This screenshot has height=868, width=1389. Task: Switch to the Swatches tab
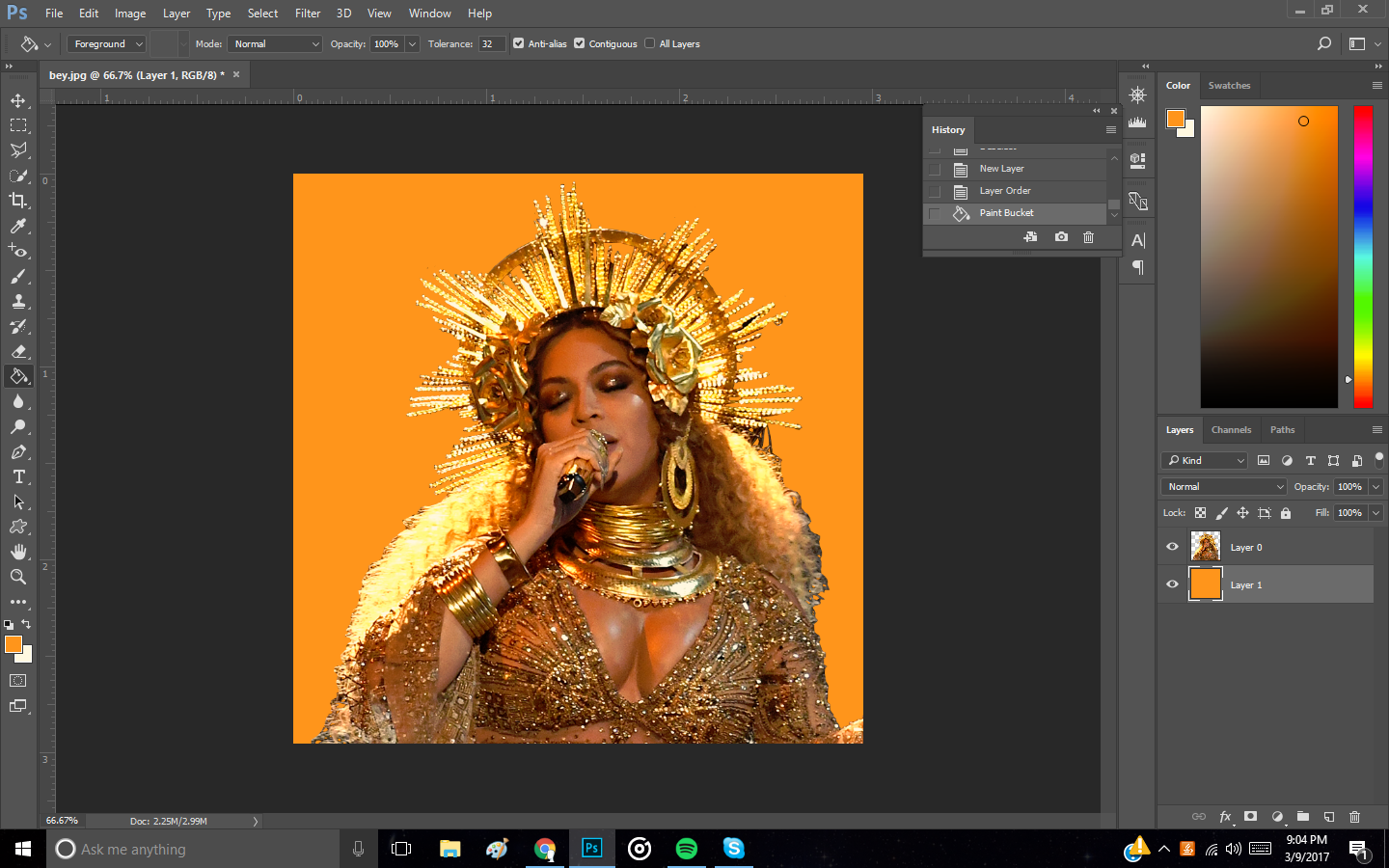pos(1229,86)
